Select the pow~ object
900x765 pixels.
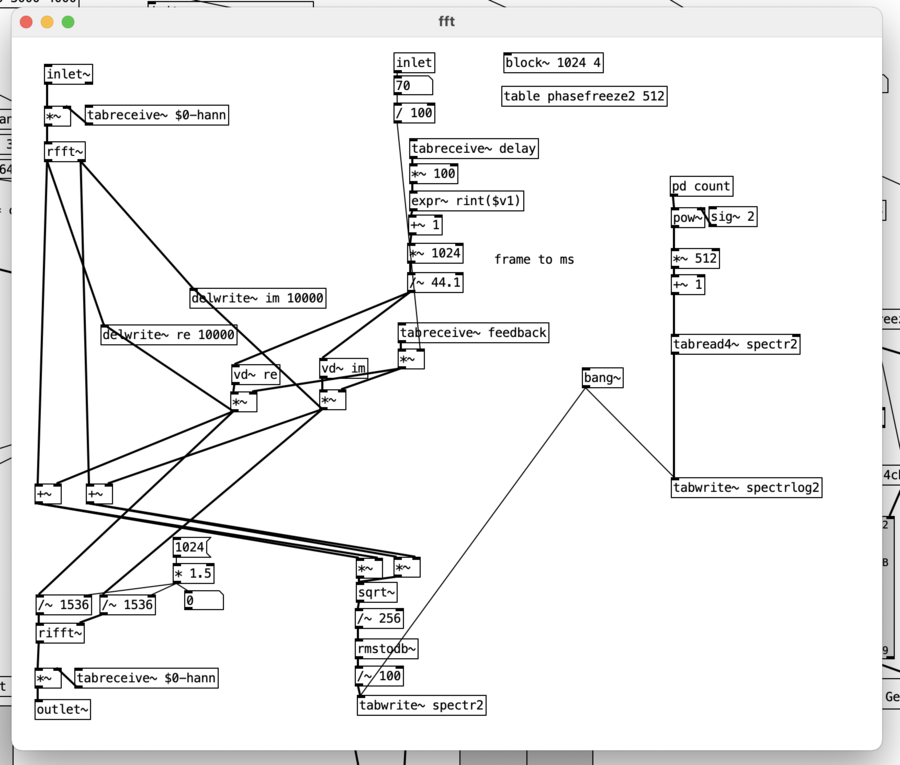[688, 218]
